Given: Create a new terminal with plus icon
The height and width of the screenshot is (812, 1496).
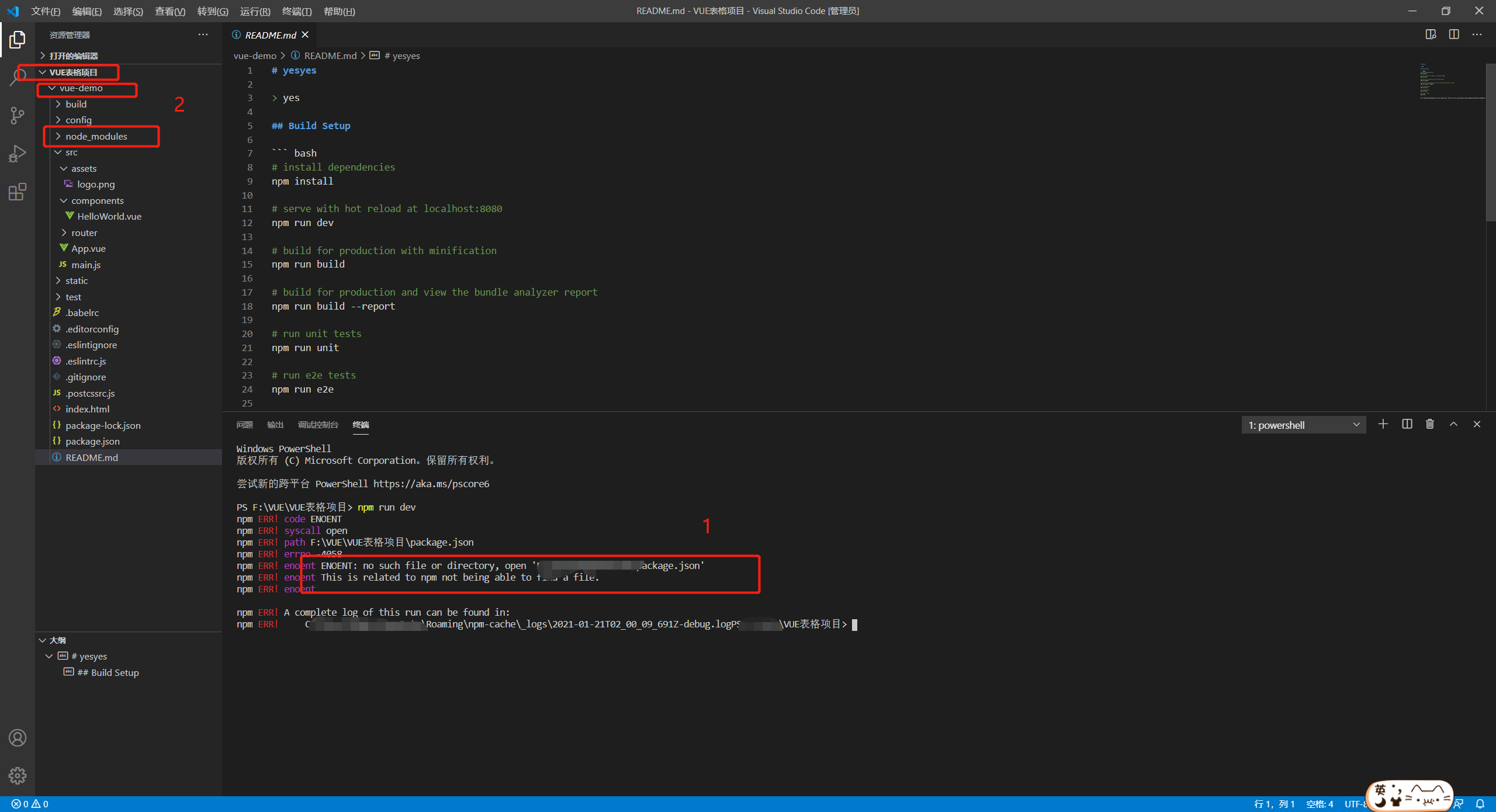Looking at the screenshot, I should [x=1383, y=424].
